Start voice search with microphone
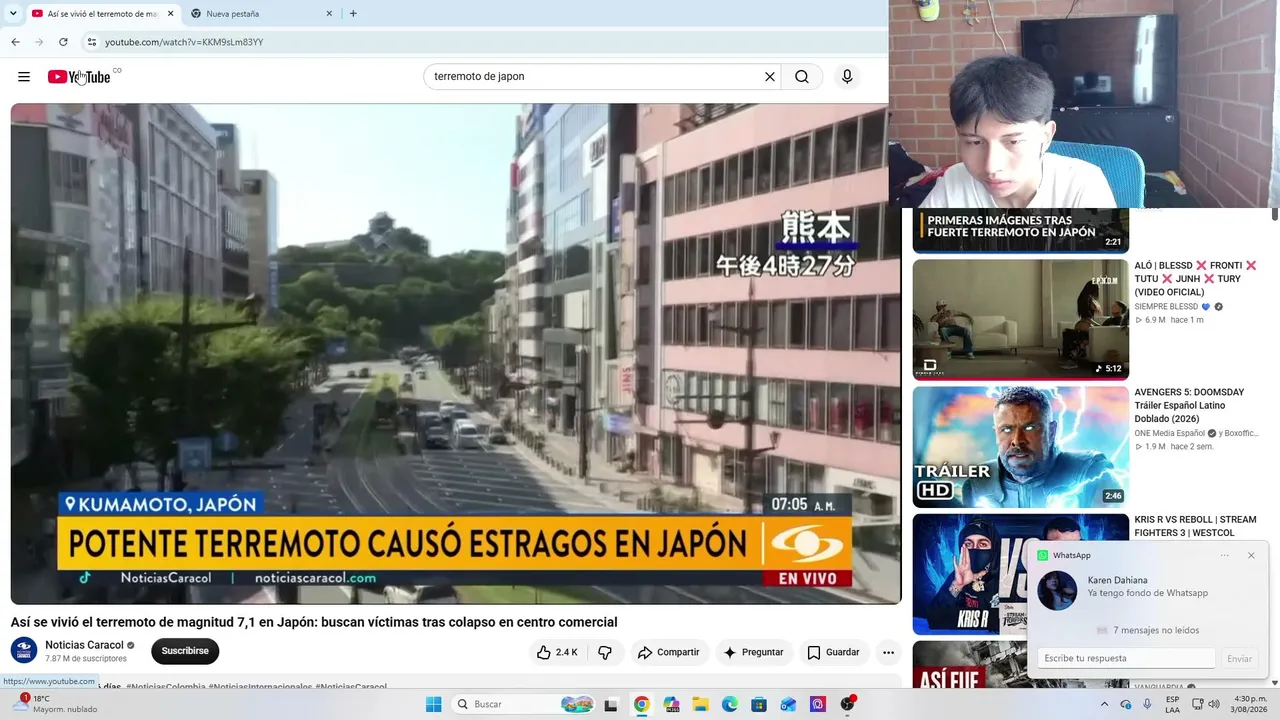This screenshot has height=720, width=1280. click(847, 77)
